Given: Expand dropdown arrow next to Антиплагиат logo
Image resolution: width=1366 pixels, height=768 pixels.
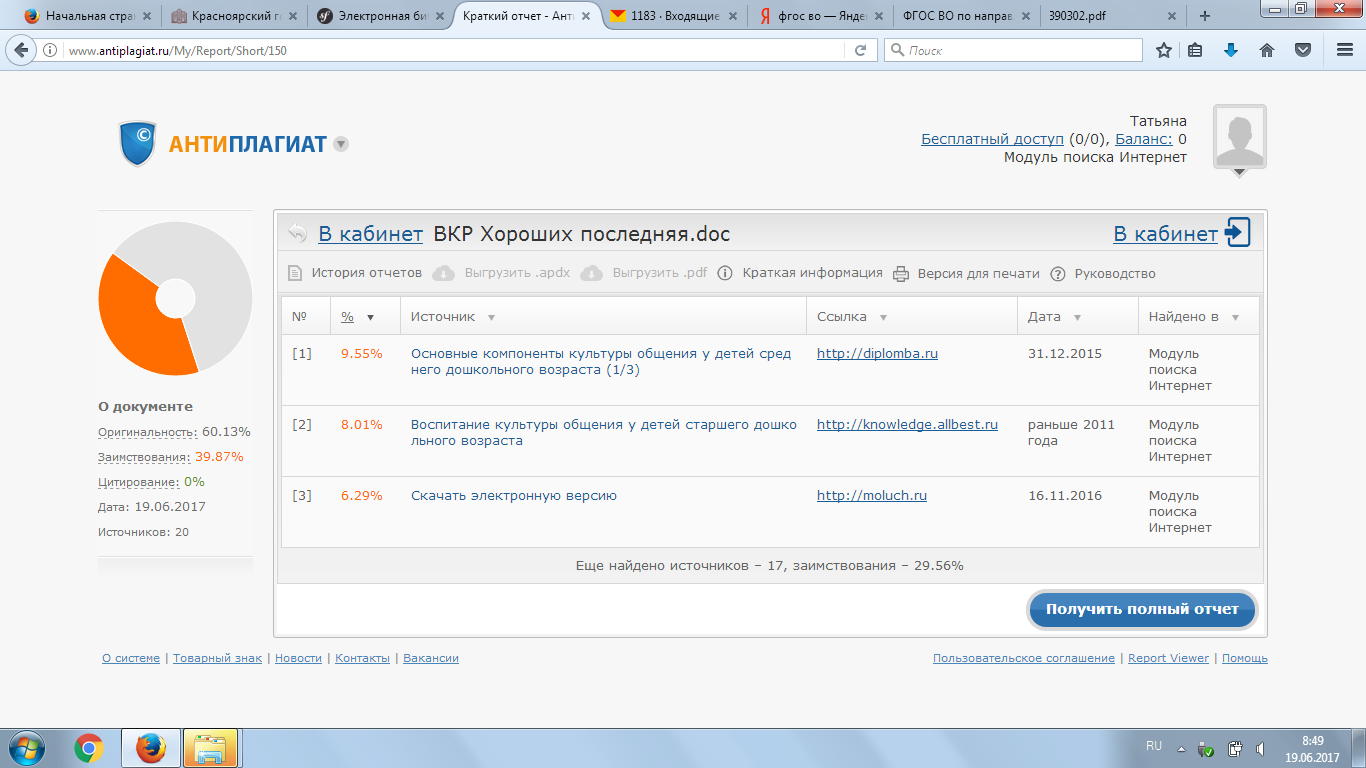Looking at the screenshot, I should [x=341, y=144].
